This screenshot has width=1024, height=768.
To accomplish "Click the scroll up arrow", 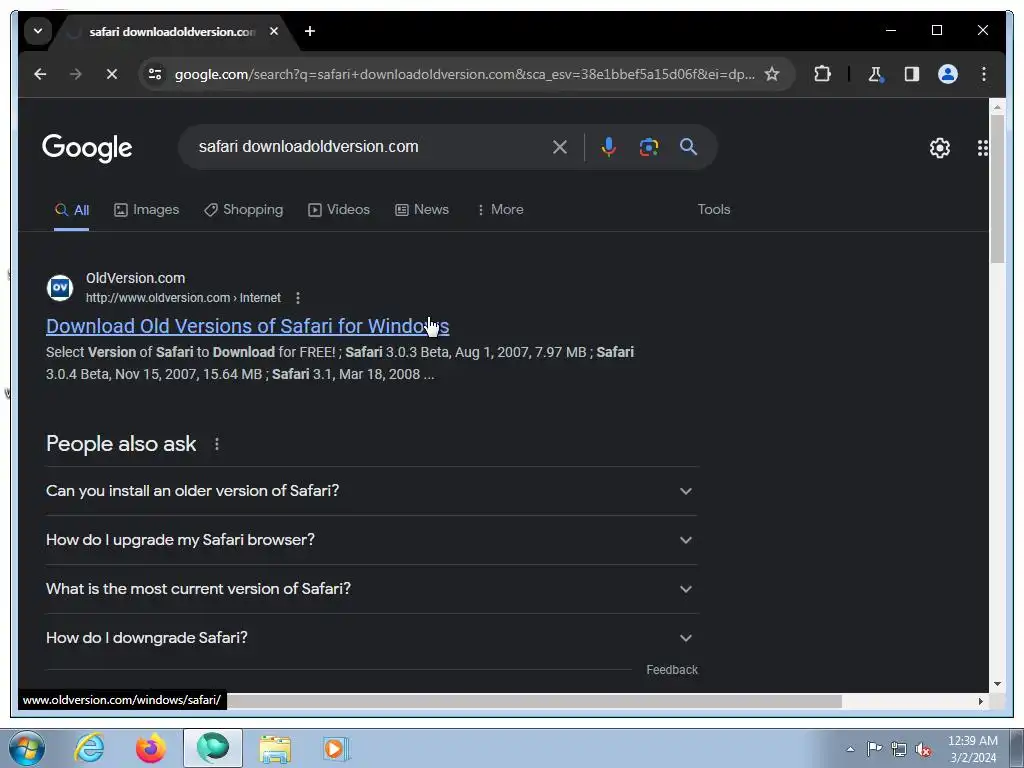I will coord(997,106).
